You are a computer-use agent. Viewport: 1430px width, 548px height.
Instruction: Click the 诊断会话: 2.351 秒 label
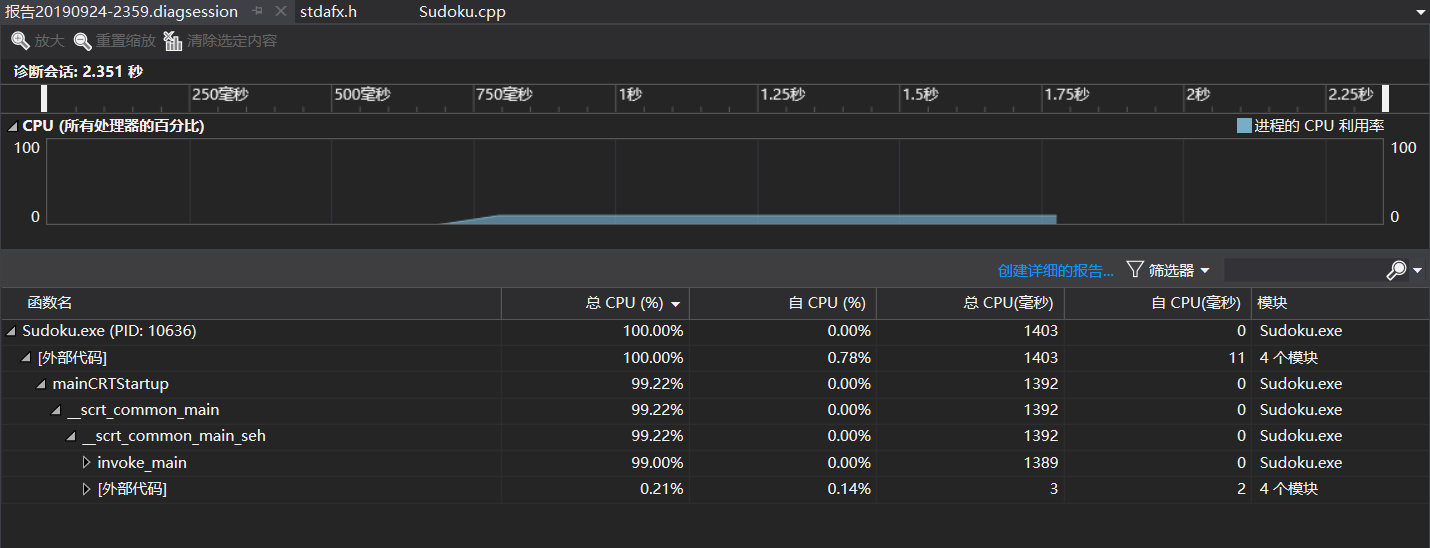[78, 72]
